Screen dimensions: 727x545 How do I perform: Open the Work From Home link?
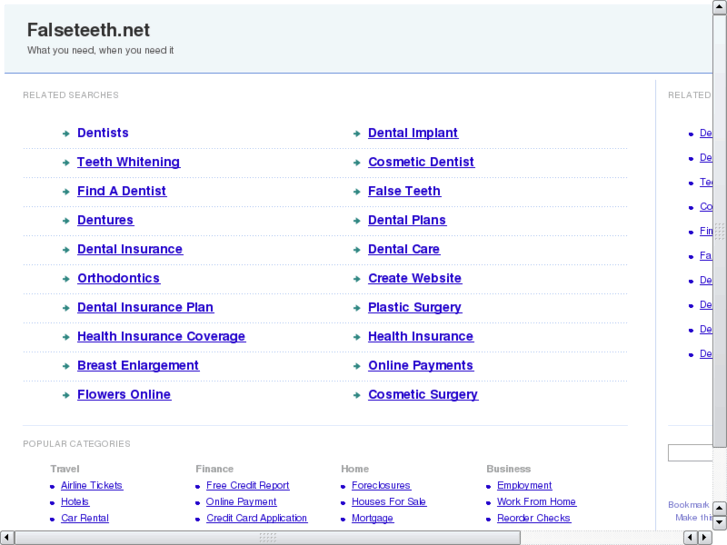536,502
